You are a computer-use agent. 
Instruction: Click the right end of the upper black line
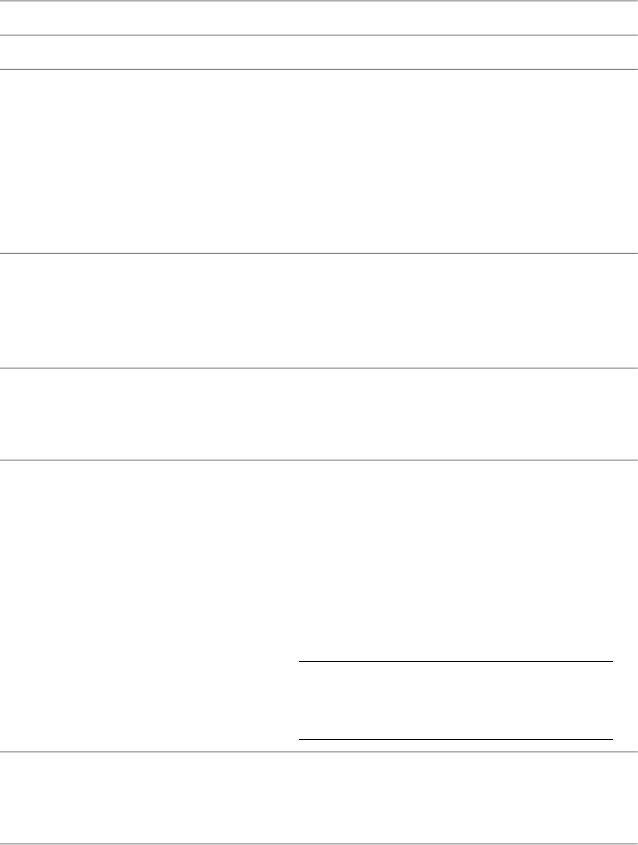611,661
